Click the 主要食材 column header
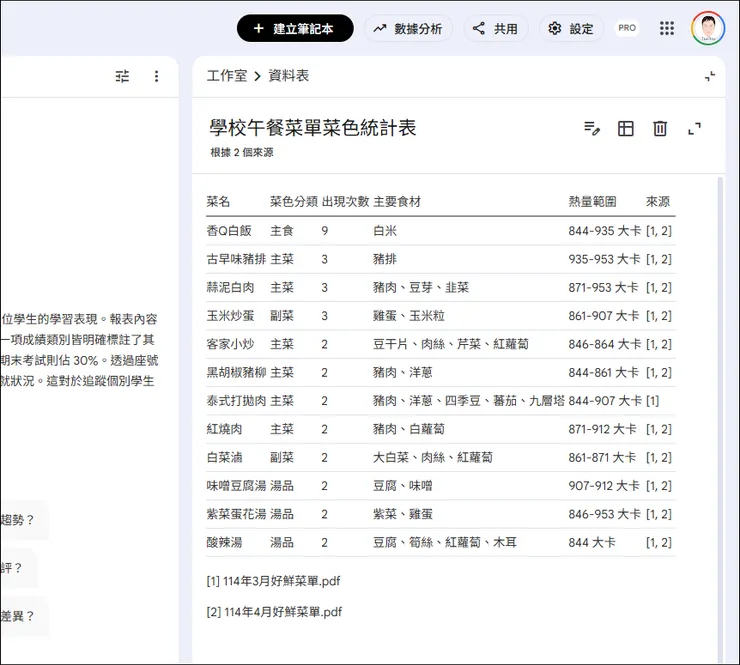This screenshot has height=665, width=740. pyautogui.click(x=397, y=202)
